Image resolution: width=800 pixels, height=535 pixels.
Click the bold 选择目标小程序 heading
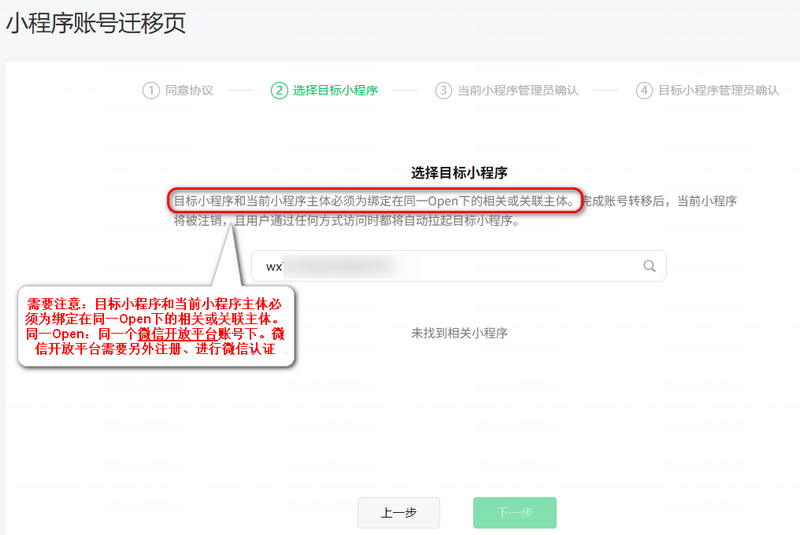point(459,172)
